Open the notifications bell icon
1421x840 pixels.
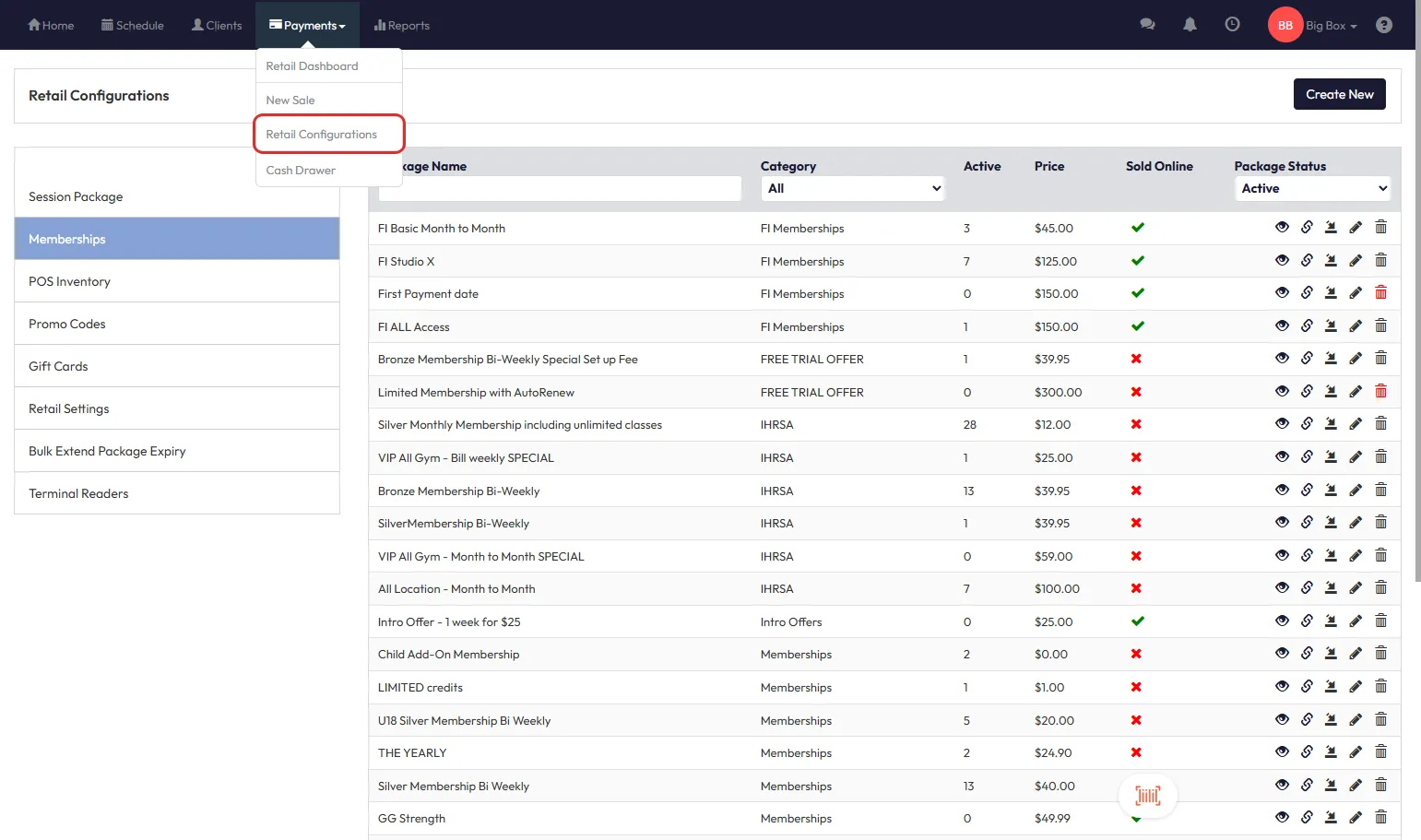click(1190, 25)
